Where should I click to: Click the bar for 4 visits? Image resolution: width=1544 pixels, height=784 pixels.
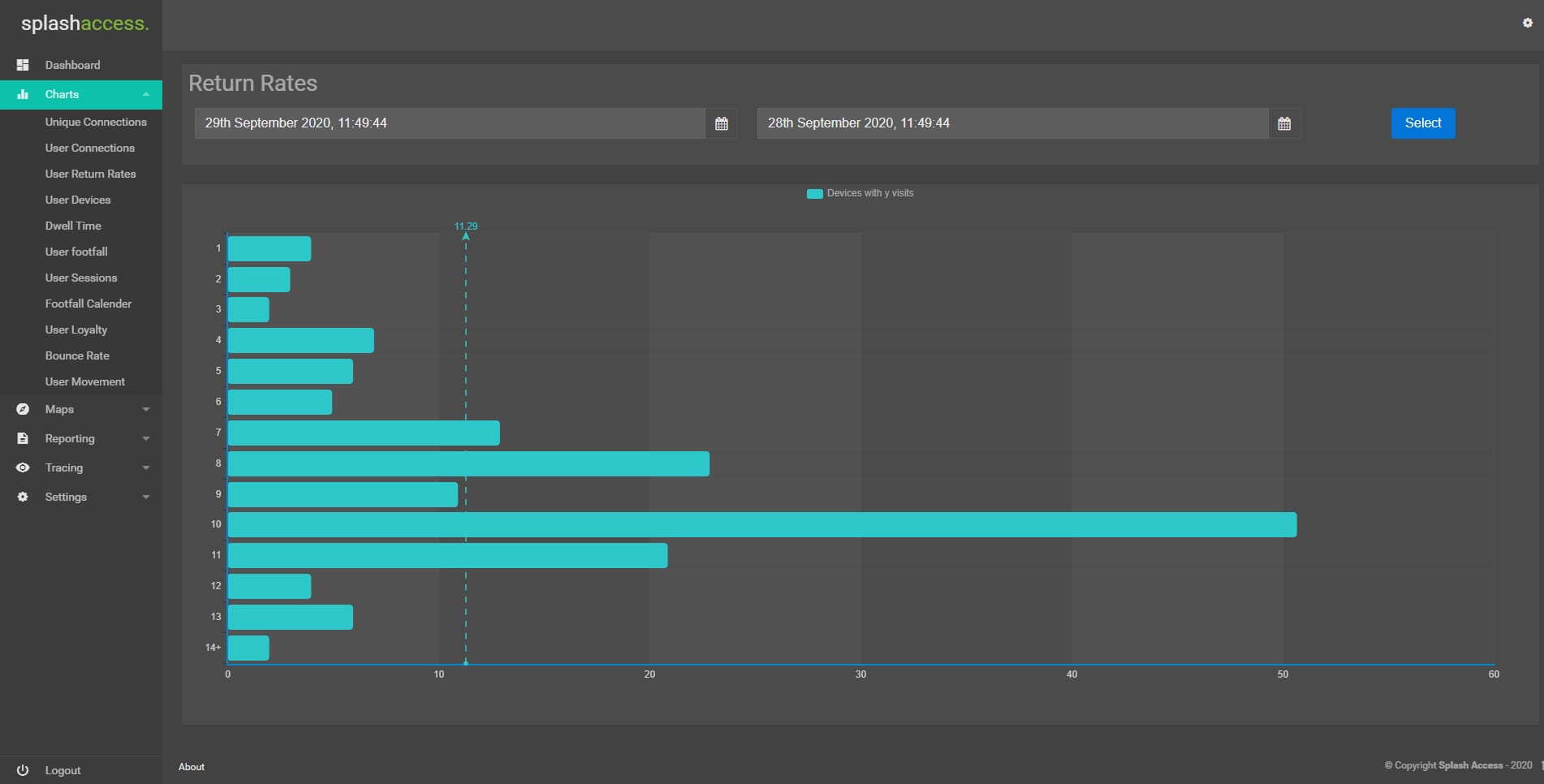point(301,340)
